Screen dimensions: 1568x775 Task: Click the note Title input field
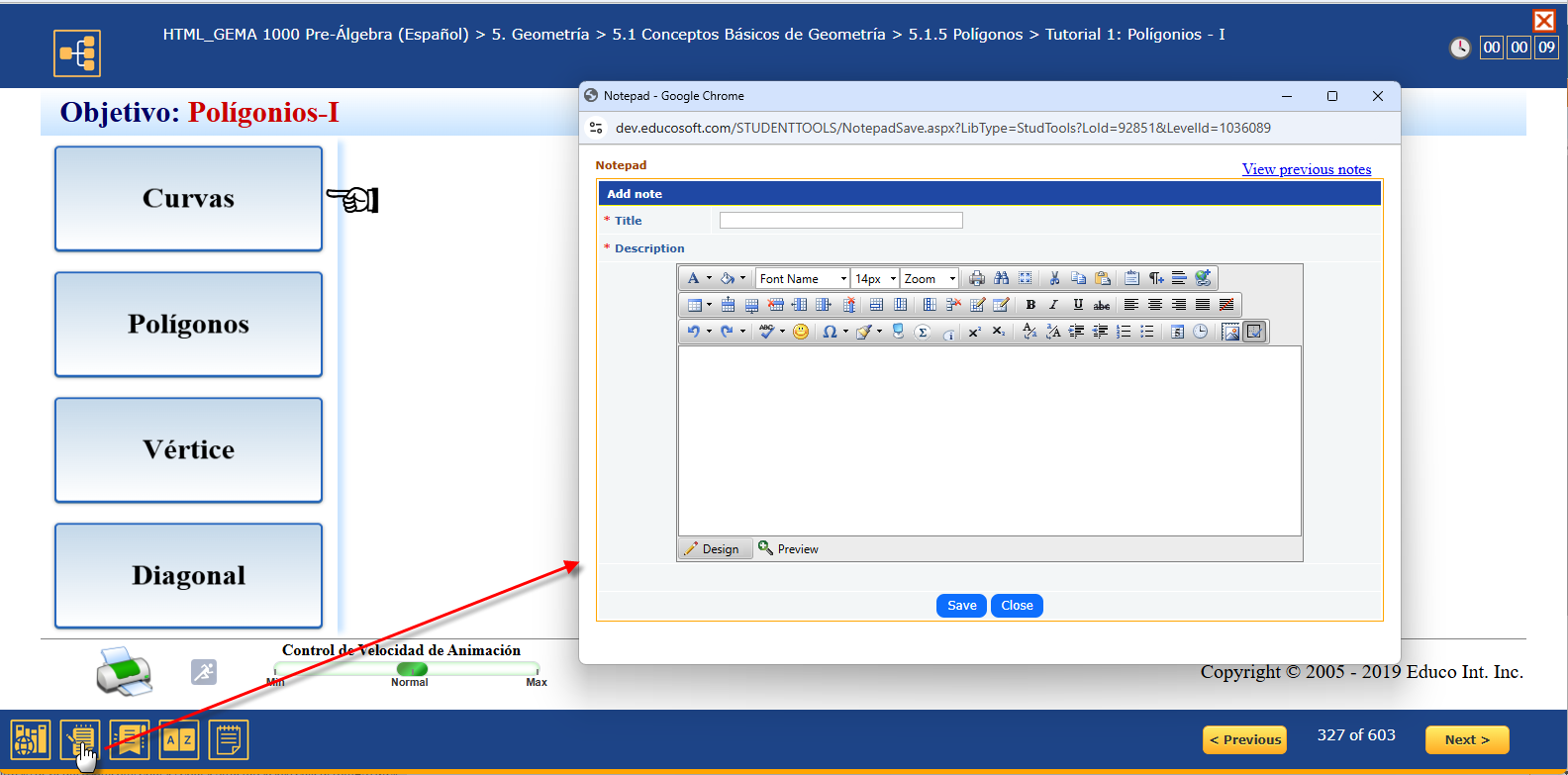(x=840, y=221)
